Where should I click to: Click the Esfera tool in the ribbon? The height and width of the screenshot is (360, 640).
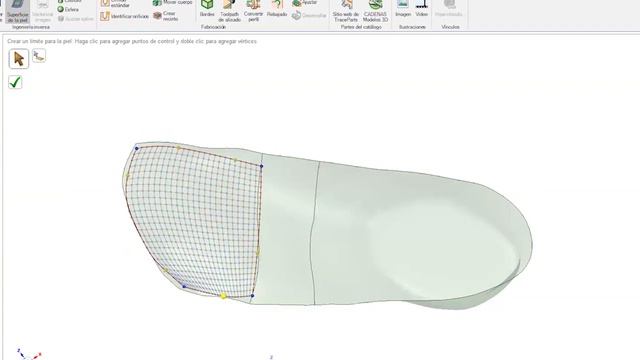[x=68, y=9]
